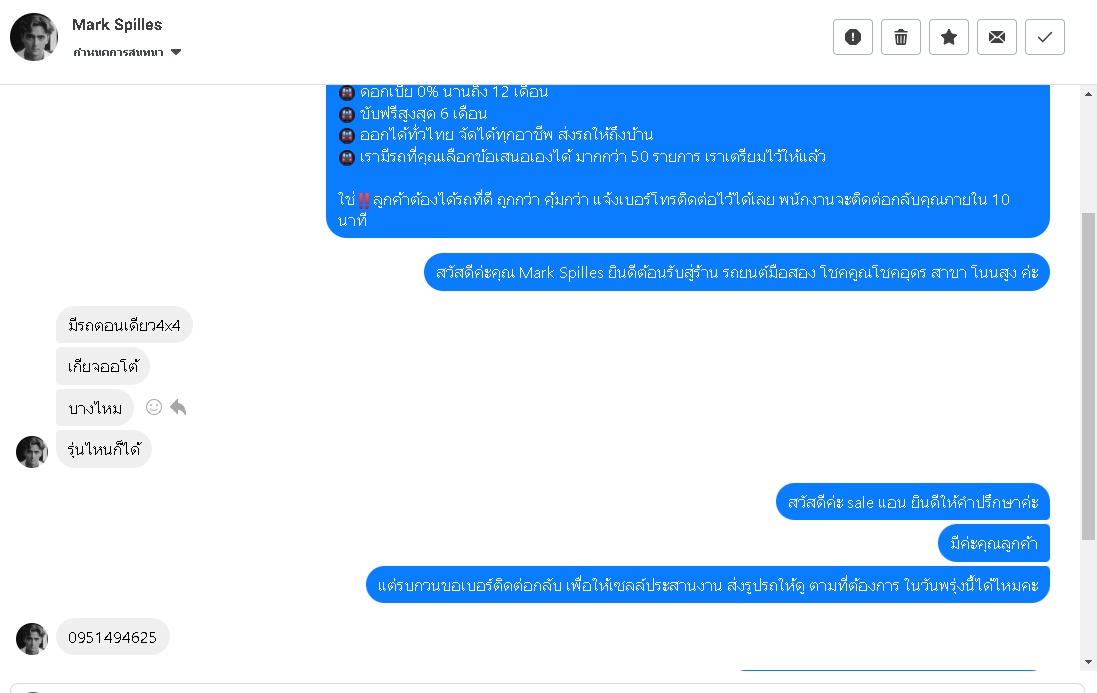Click the Mark Spilles name header
The width and height of the screenshot is (1097, 693).
click(x=117, y=24)
